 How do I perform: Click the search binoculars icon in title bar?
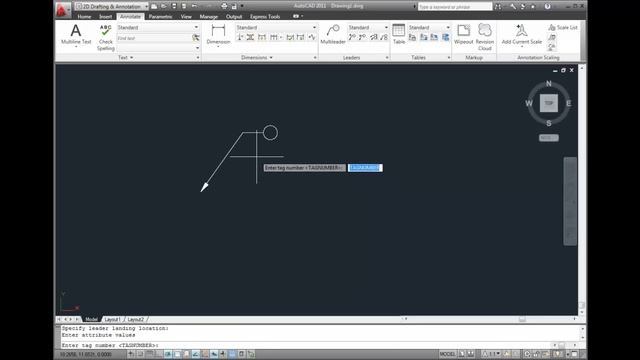[x=498, y=7]
